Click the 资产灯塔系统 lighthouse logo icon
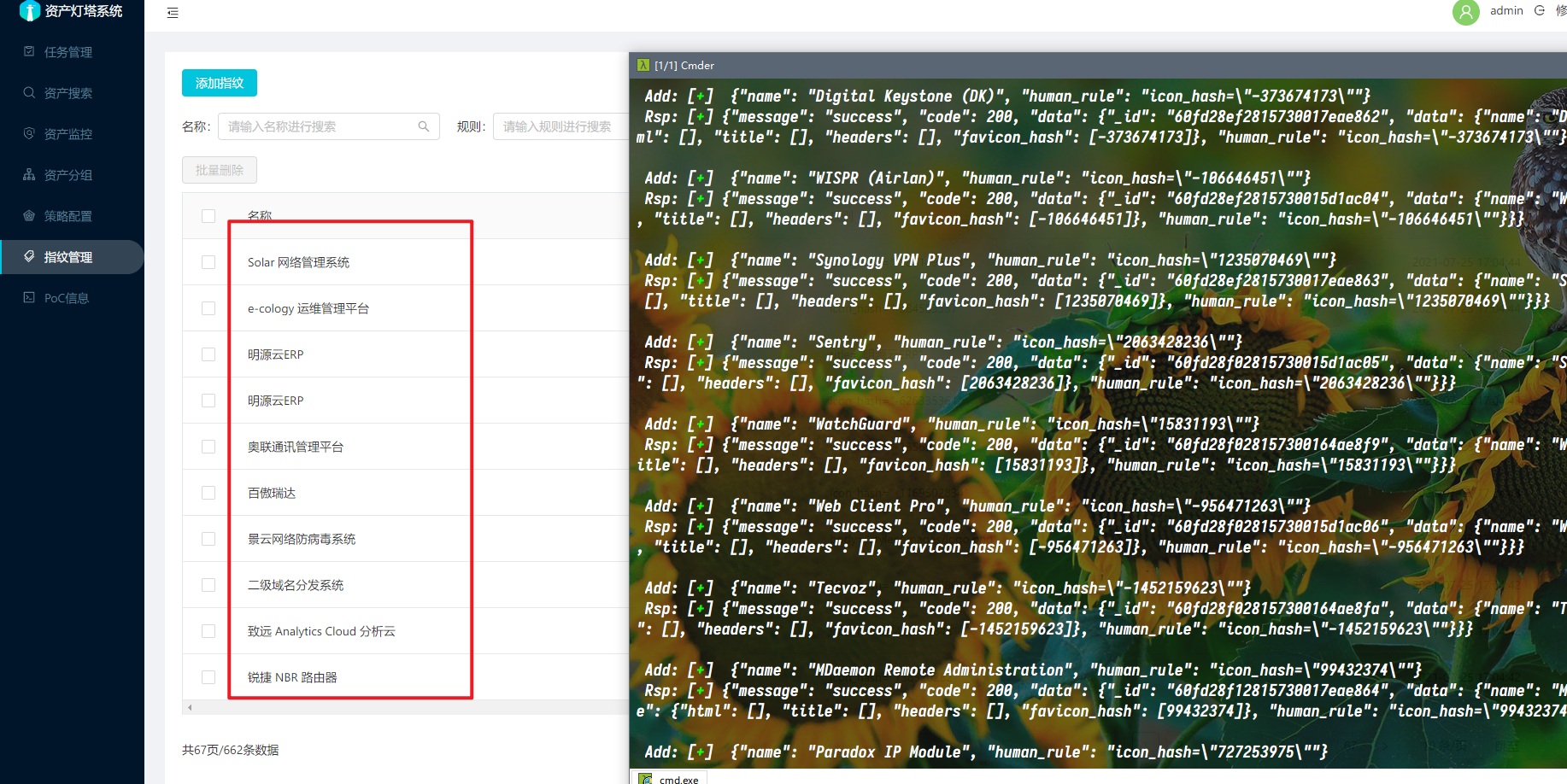Image resolution: width=1567 pixels, height=784 pixels. pyautogui.click(x=30, y=10)
